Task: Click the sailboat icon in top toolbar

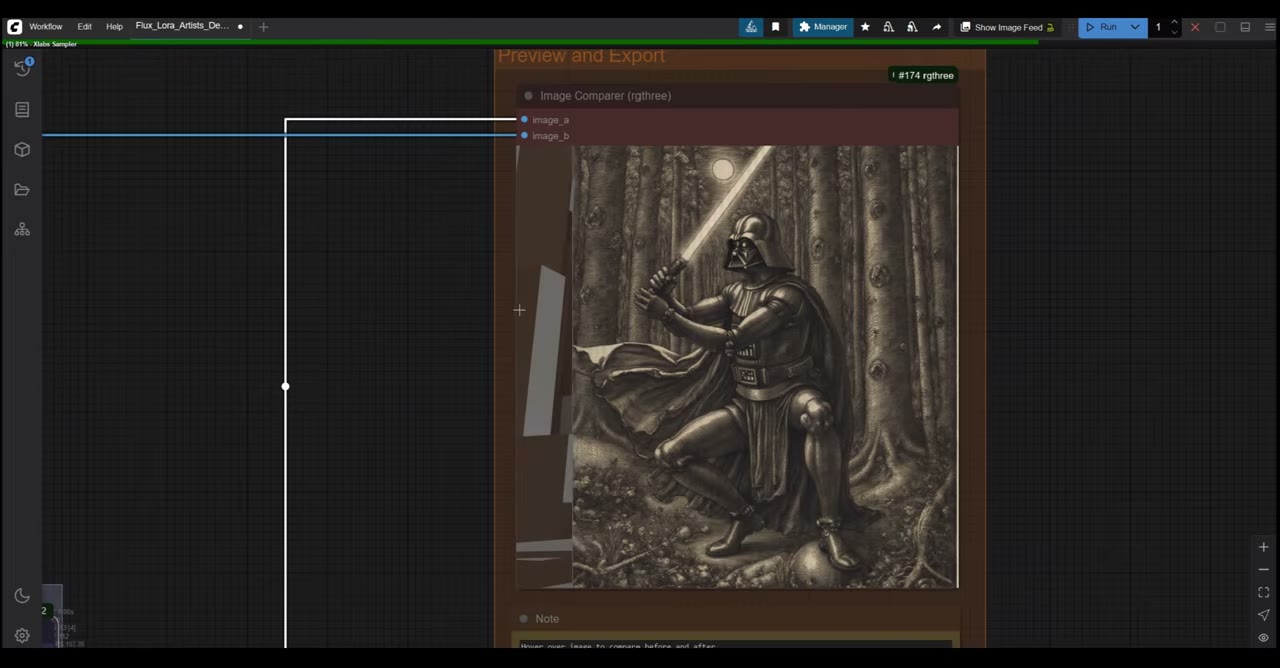Action: tap(751, 27)
